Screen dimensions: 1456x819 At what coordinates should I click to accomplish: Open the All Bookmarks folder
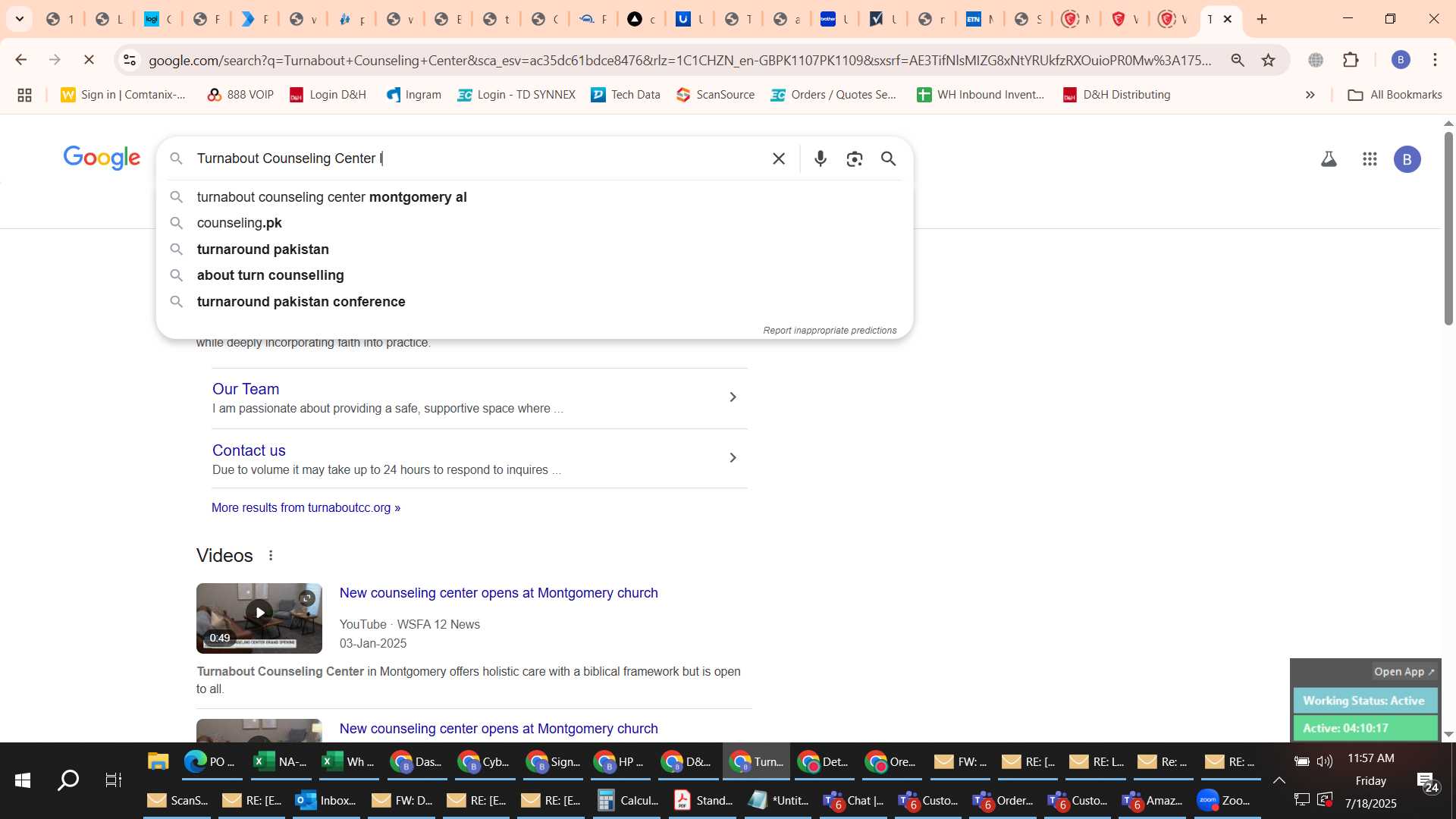[x=1395, y=95]
